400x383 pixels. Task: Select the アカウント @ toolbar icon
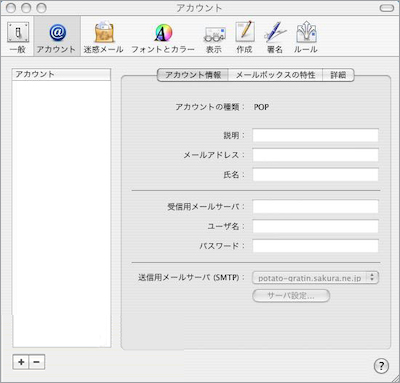(57, 37)
